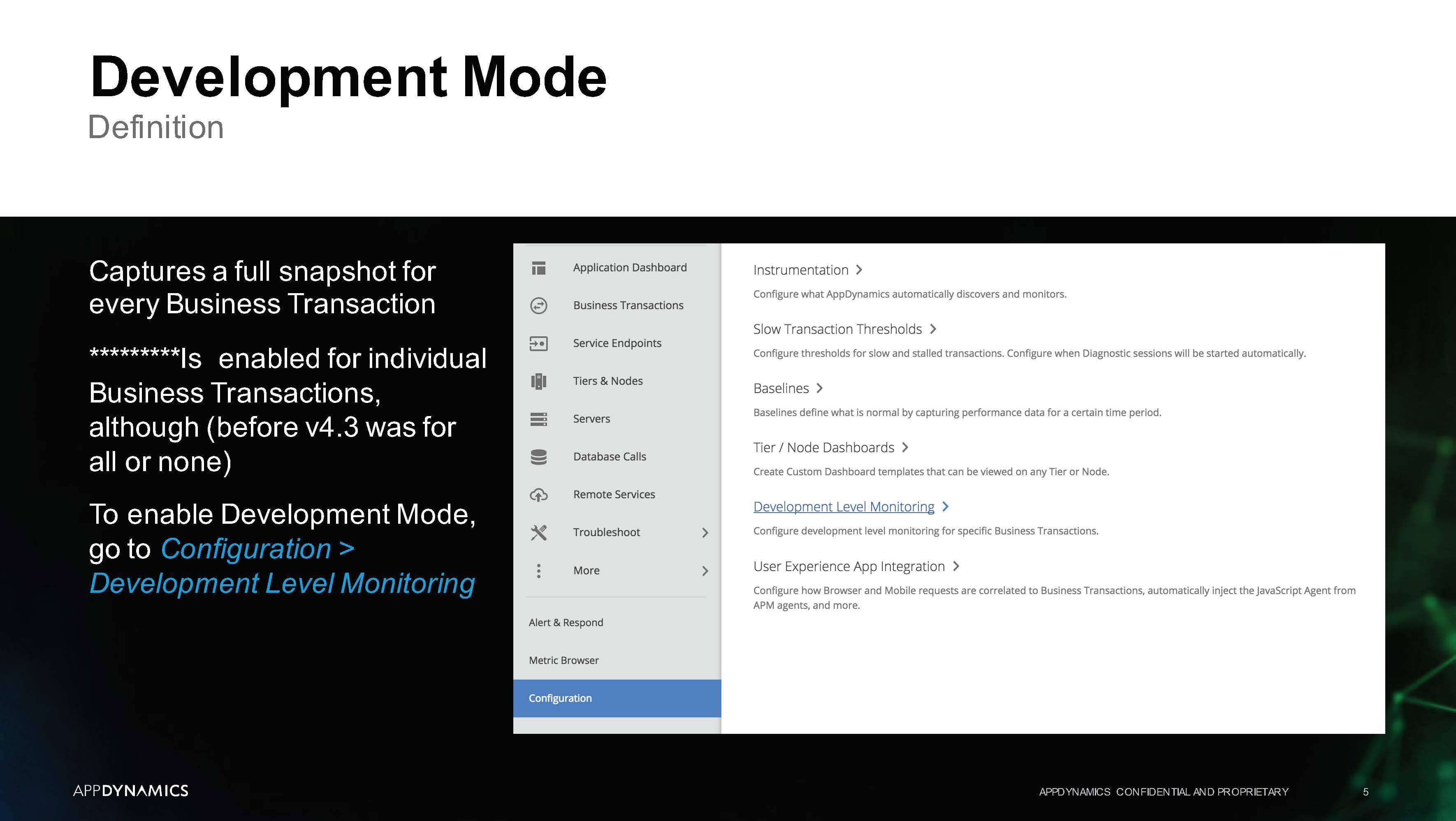Select Servers in sidebar
This screenshot has width=1456, height=821.
[591, 419]
